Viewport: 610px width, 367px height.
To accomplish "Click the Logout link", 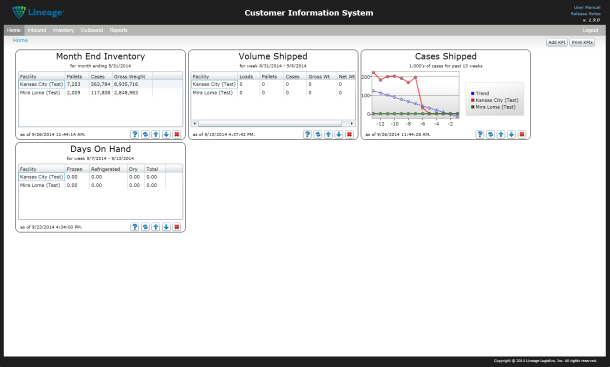I will [x=590, y=30].
